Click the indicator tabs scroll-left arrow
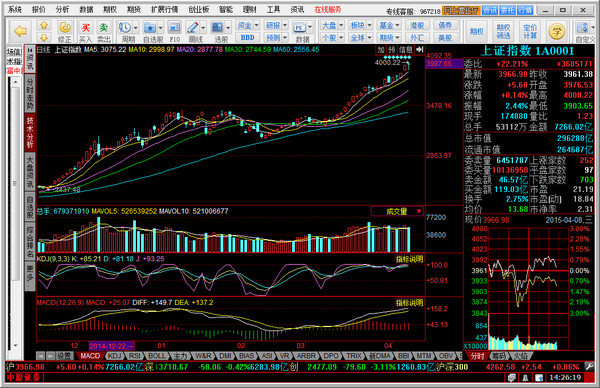This screenshot has width=600, height=388. click(41, 356)
